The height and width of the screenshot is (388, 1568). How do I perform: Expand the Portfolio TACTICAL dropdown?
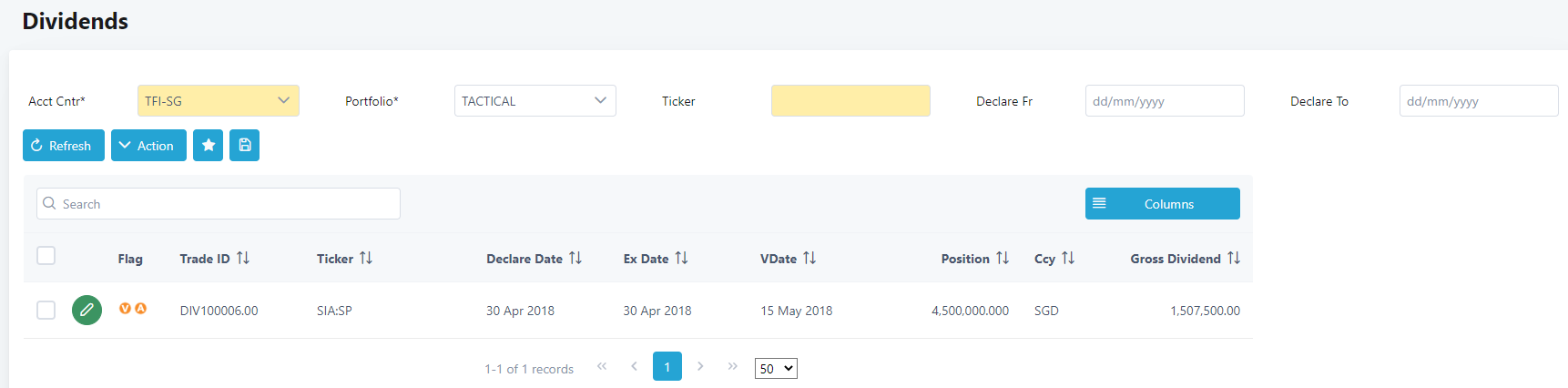point(535,101)
